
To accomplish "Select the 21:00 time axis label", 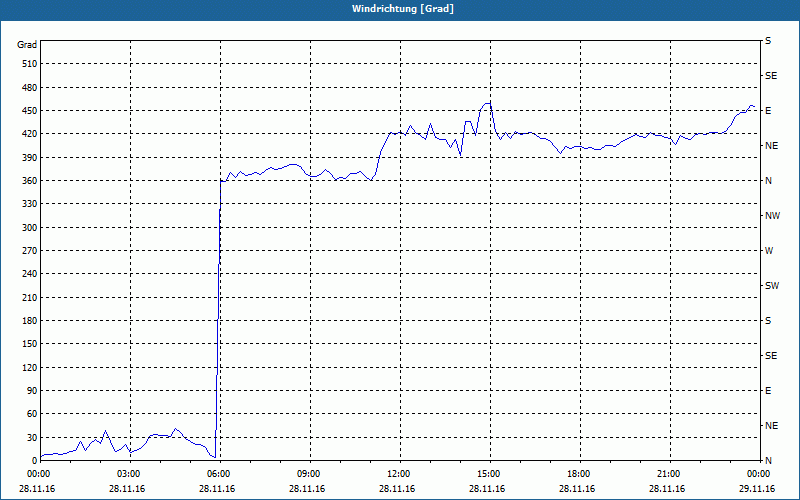I will click(670, 473).
